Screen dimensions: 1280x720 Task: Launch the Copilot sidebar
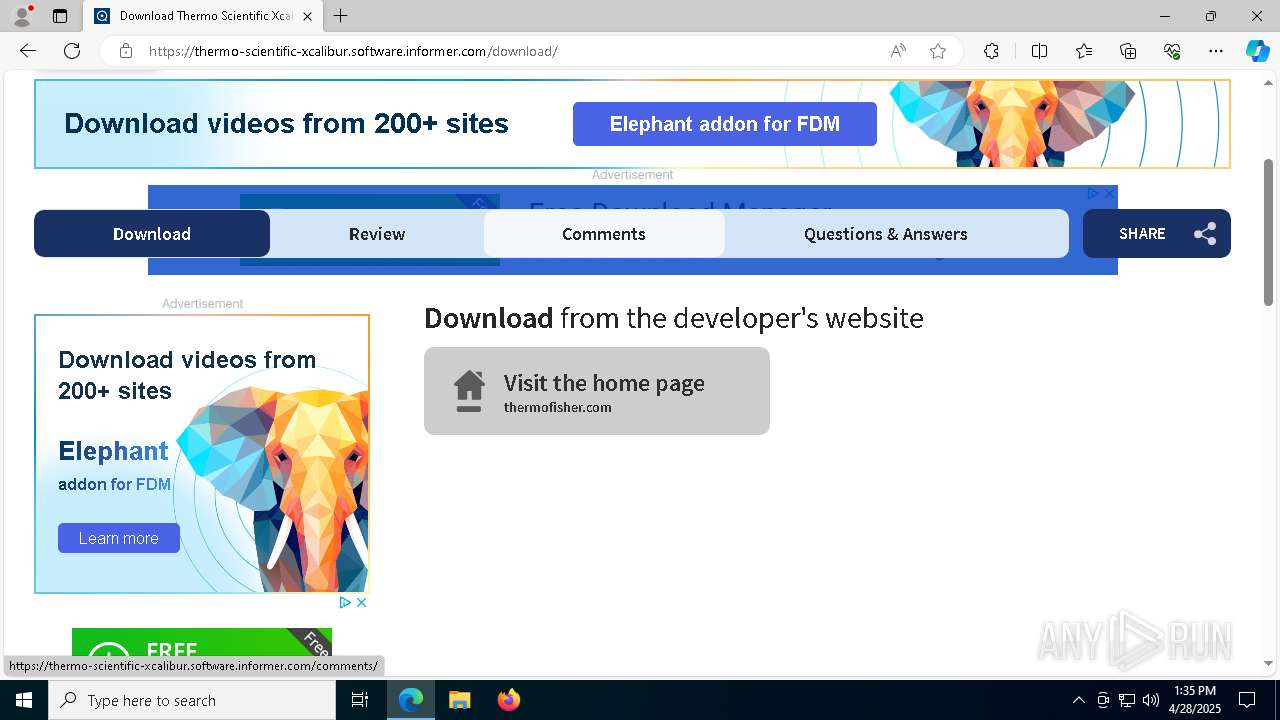pos(1257,51)
